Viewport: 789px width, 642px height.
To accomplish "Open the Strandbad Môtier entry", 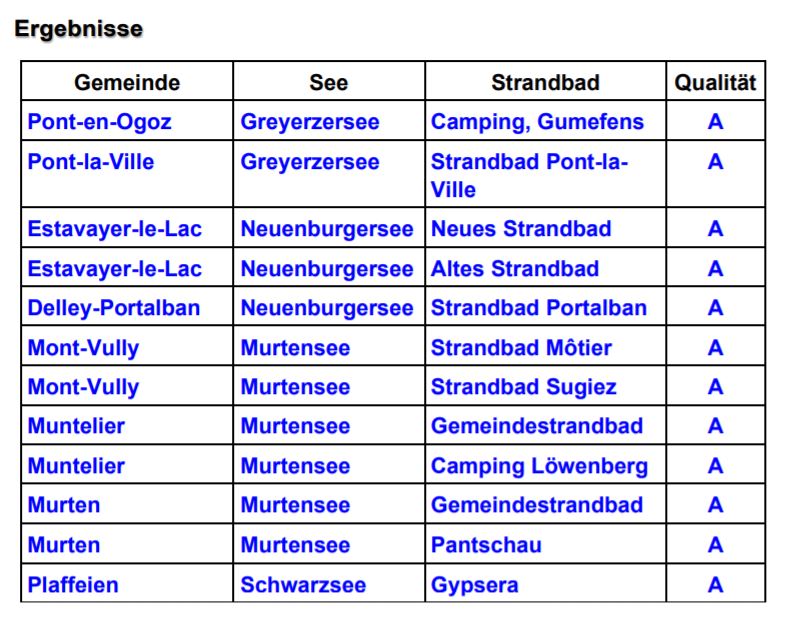I will tap(521, 348).
